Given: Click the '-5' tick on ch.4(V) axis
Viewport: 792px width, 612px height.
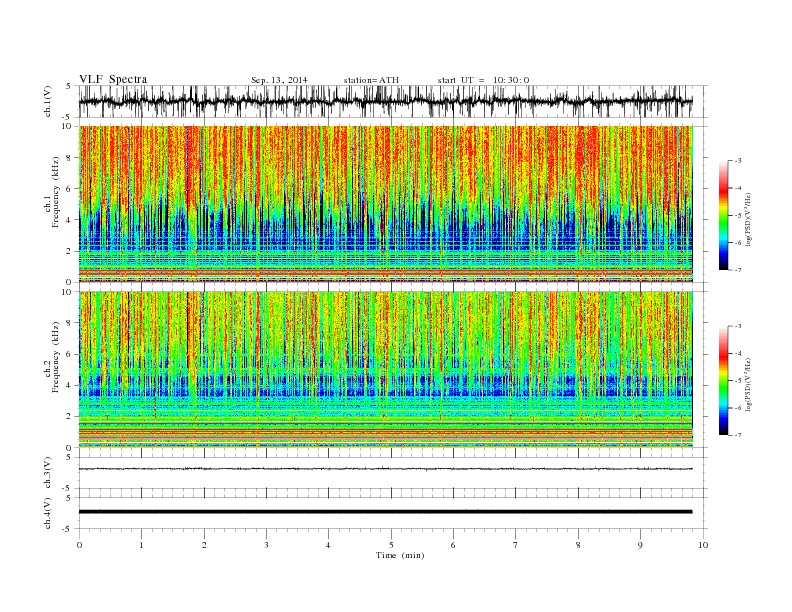Looking at the screenshot, I should pyautogui.click(x=68, y=529).
